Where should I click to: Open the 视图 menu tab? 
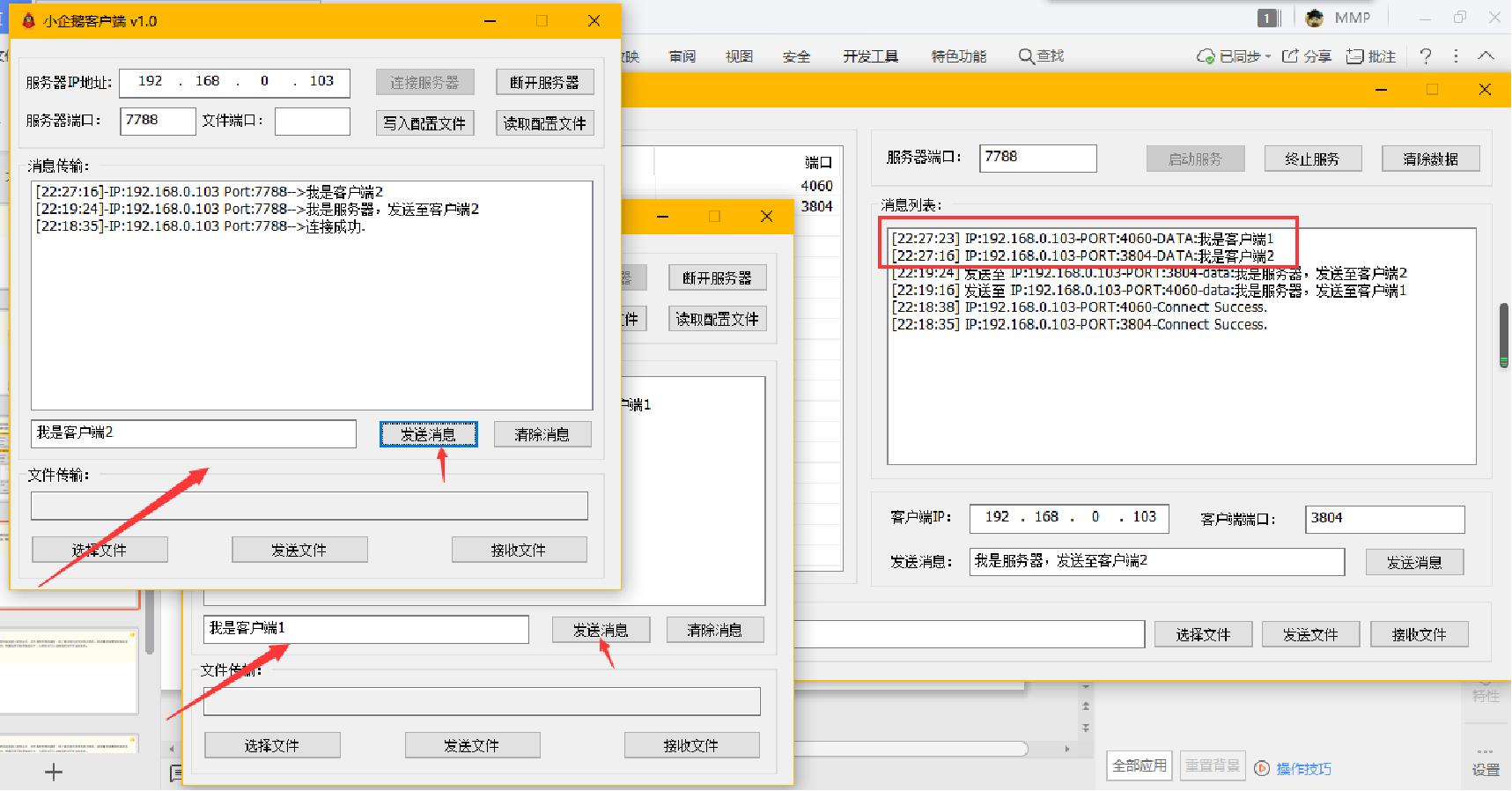(739, 56)
